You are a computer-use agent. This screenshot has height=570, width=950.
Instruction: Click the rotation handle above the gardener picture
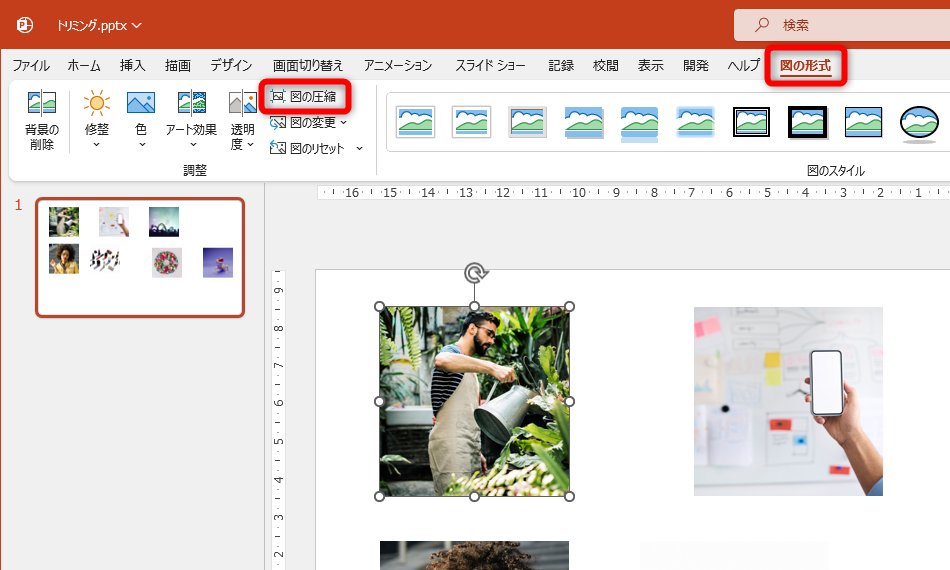coord(475,273)
